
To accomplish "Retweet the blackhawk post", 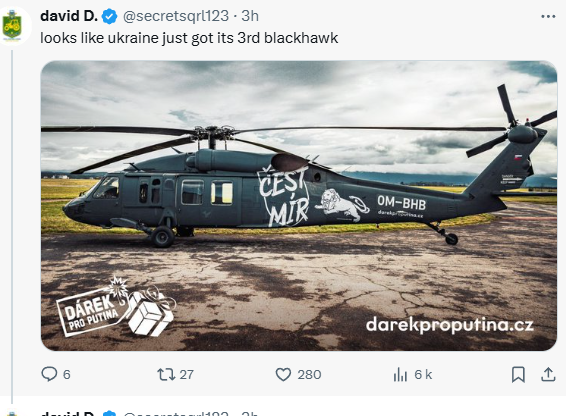I will coord(166,374).
